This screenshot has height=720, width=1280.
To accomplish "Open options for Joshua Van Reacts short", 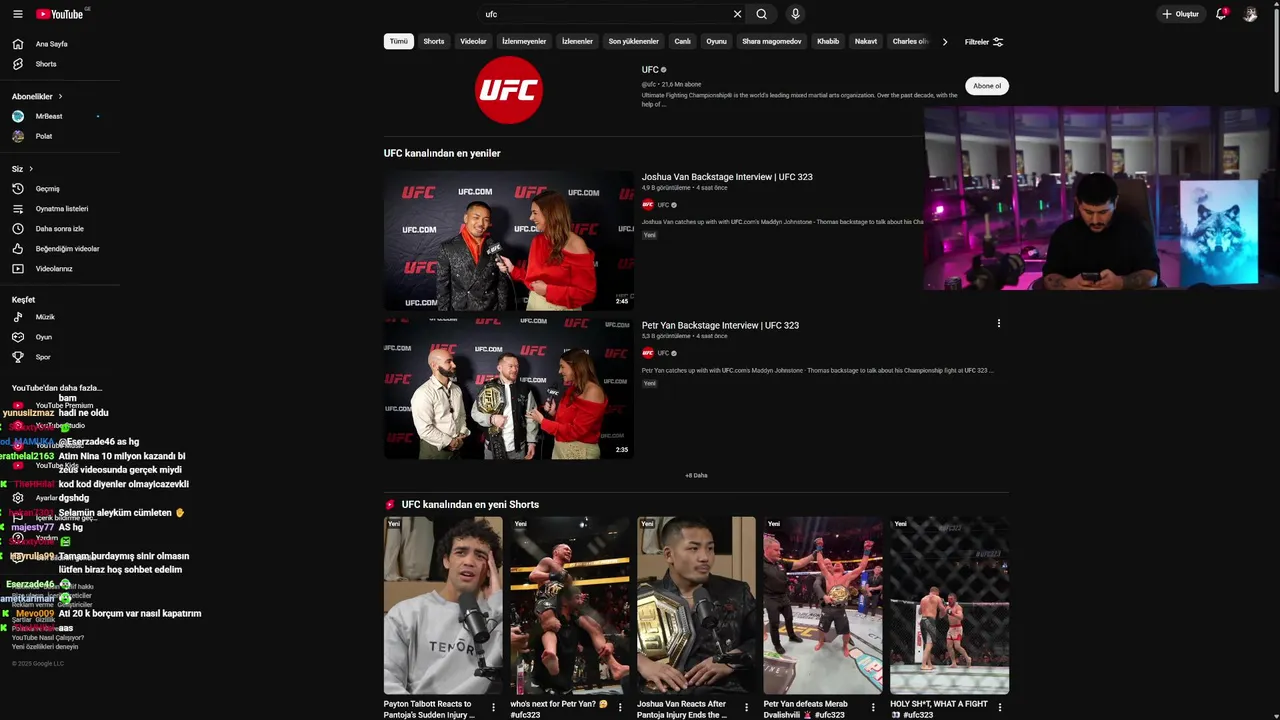I will 746,707.
